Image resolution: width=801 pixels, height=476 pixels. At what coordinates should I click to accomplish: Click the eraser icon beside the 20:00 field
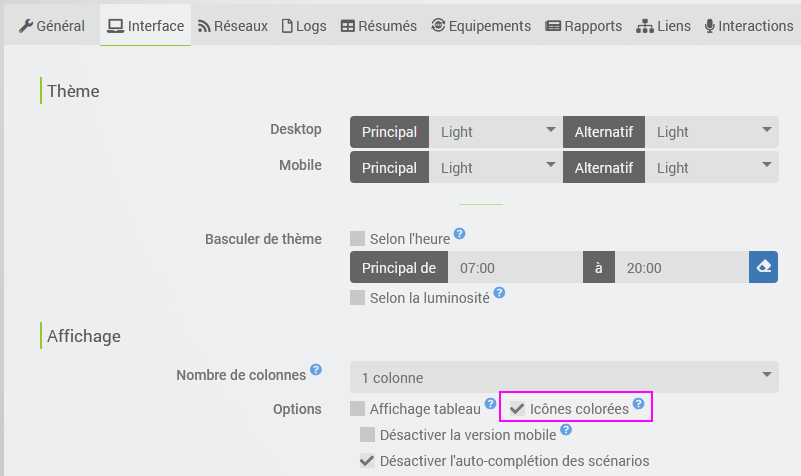[763, 267]
